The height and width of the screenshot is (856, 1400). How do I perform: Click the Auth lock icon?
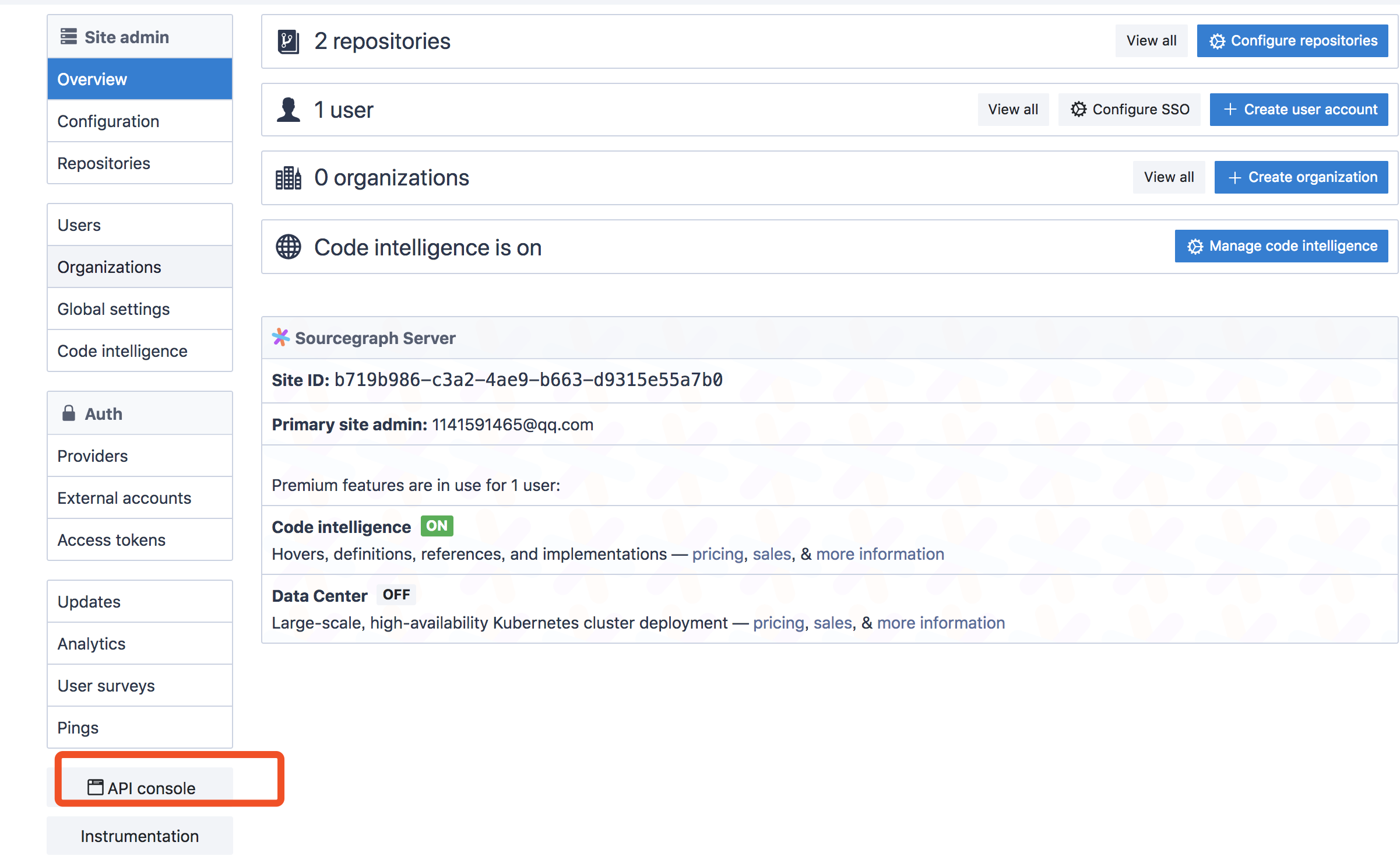[x=69, y=413]
